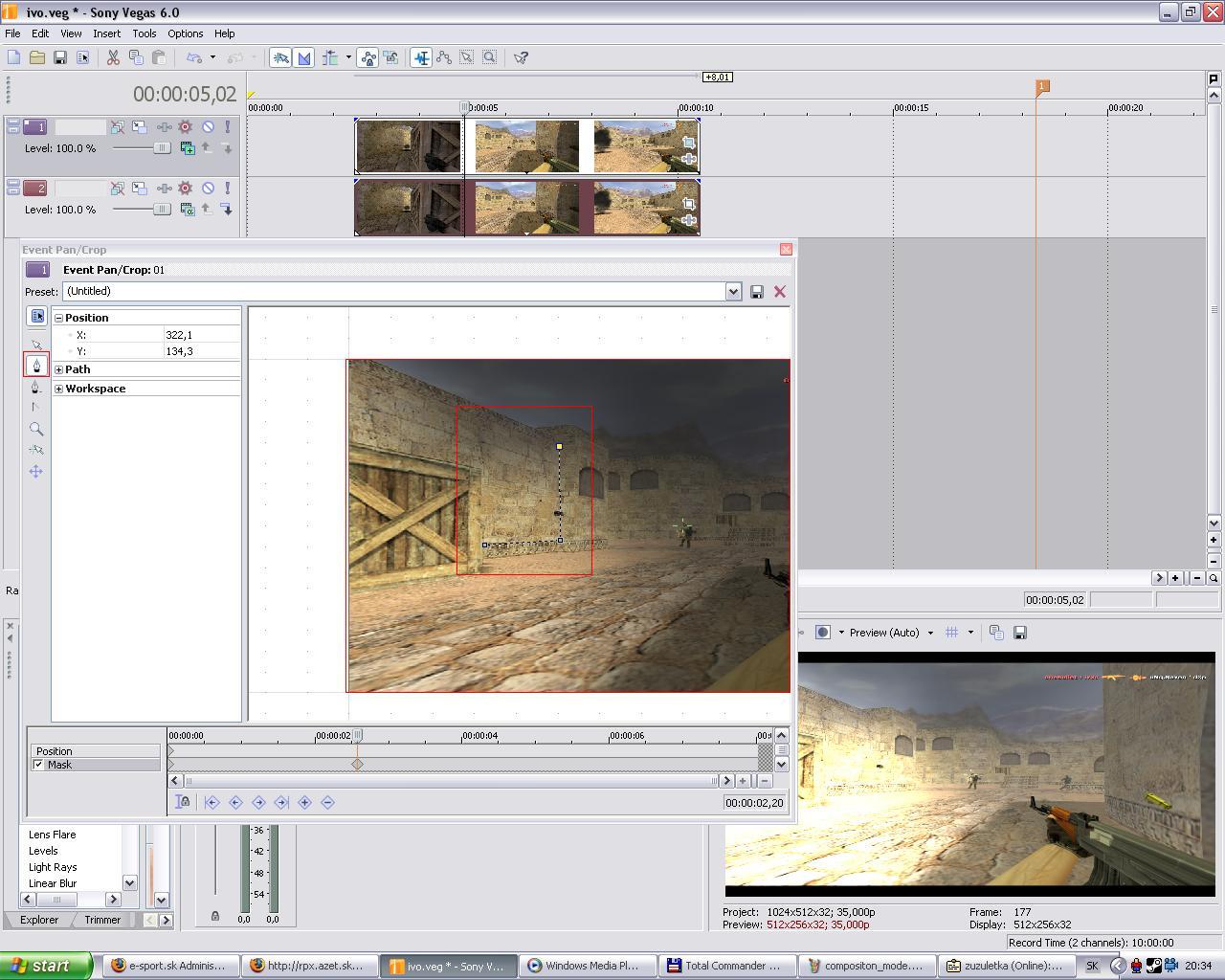Image resolution: width=1225 pixels, height=980 pixels.
Task: Click track 2 Level slider handle
Action: pos(162,209)
